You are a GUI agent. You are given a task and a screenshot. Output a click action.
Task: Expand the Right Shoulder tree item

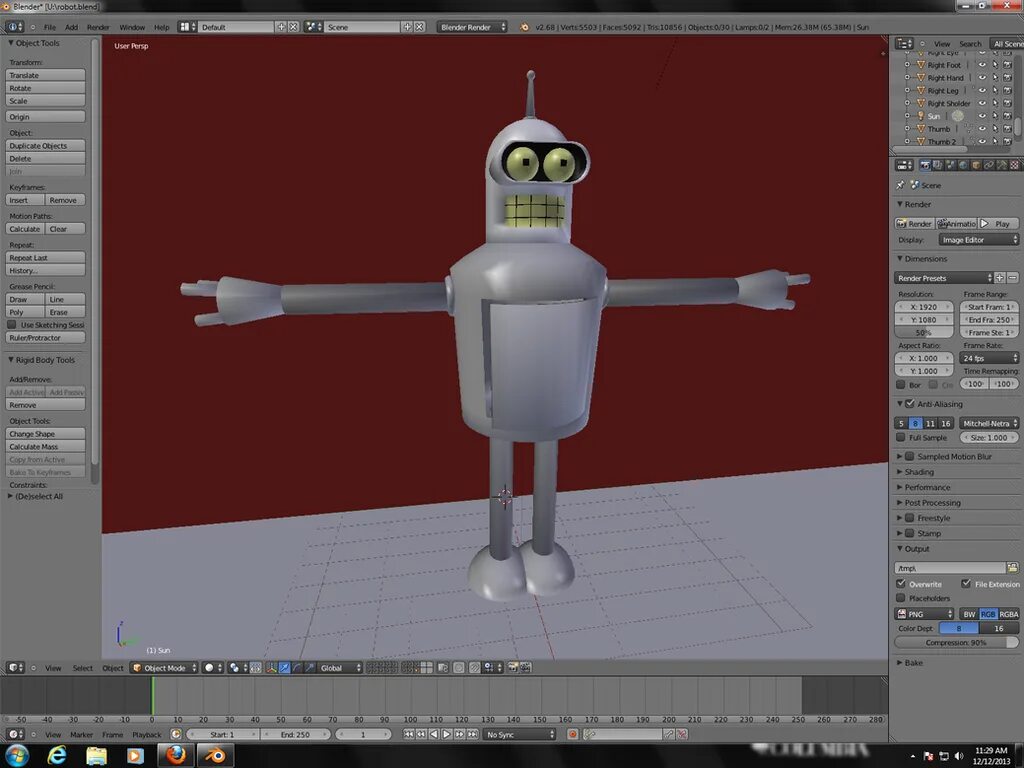907,103
